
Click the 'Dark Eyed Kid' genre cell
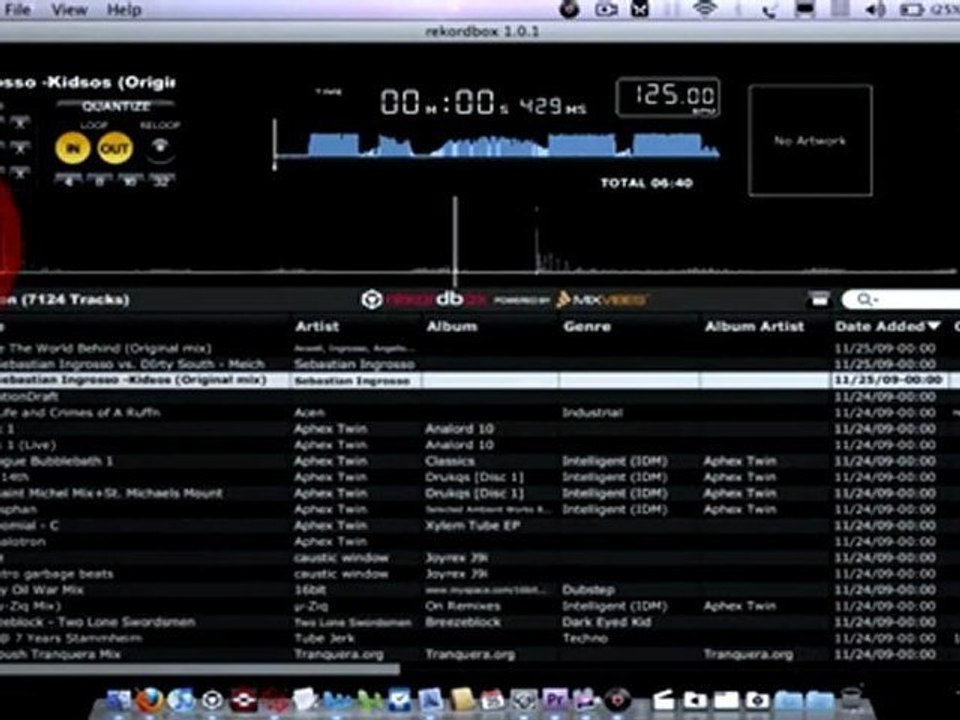[606, 622]
